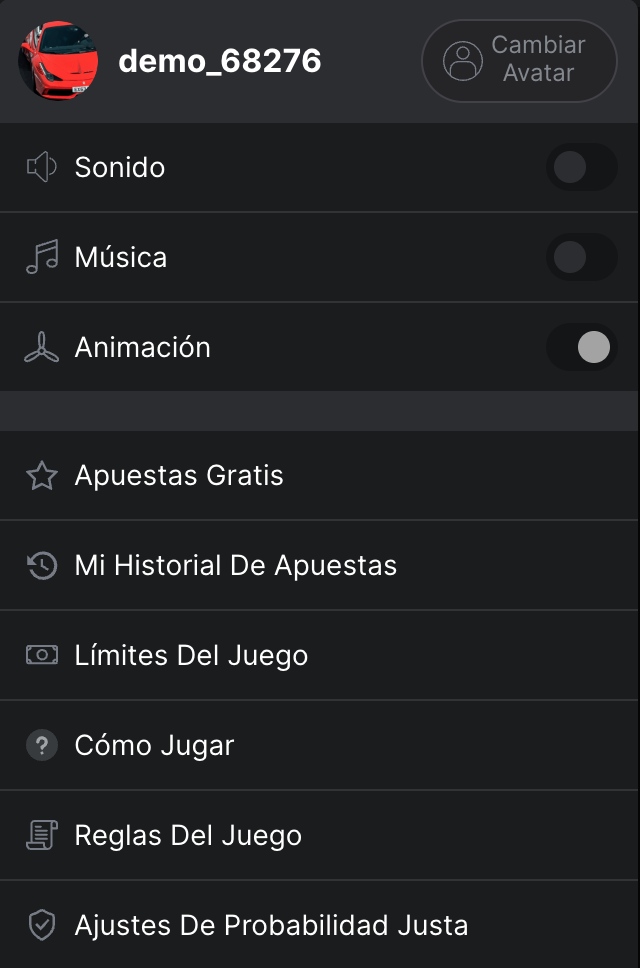
Task: Disable the Animación toggle
Action: pos(581,347)
